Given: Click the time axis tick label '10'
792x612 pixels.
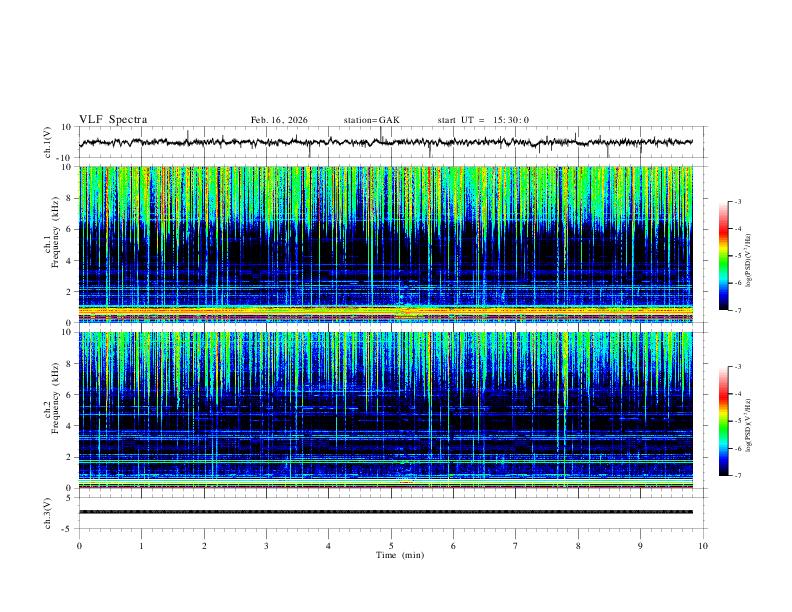Looking at the screenshot, I should coord(703,546).
